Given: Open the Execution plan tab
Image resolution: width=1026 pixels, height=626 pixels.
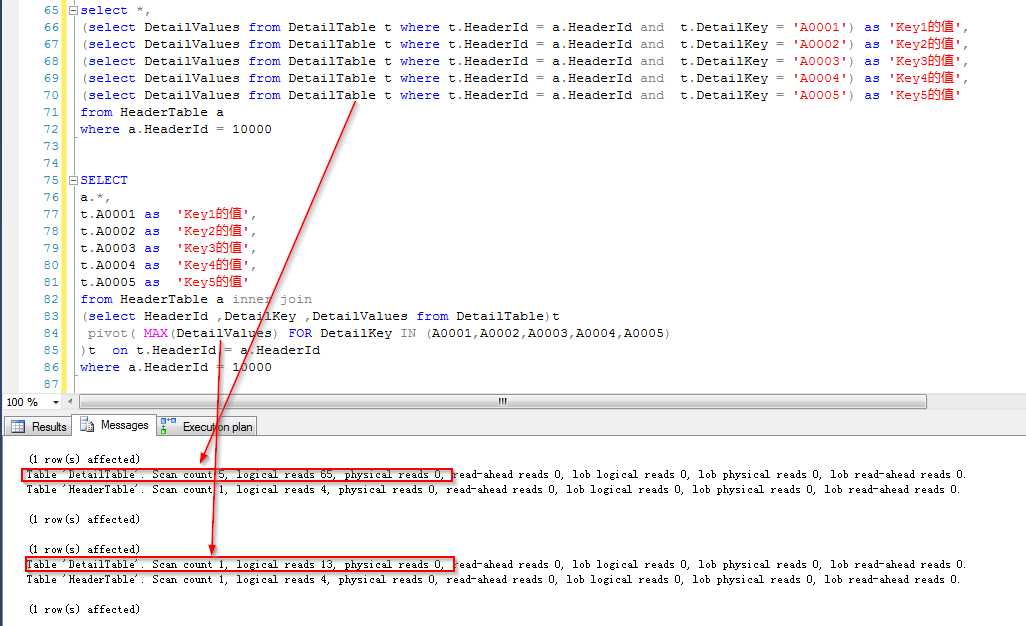Looking at the screenshot, I should 206,426.
